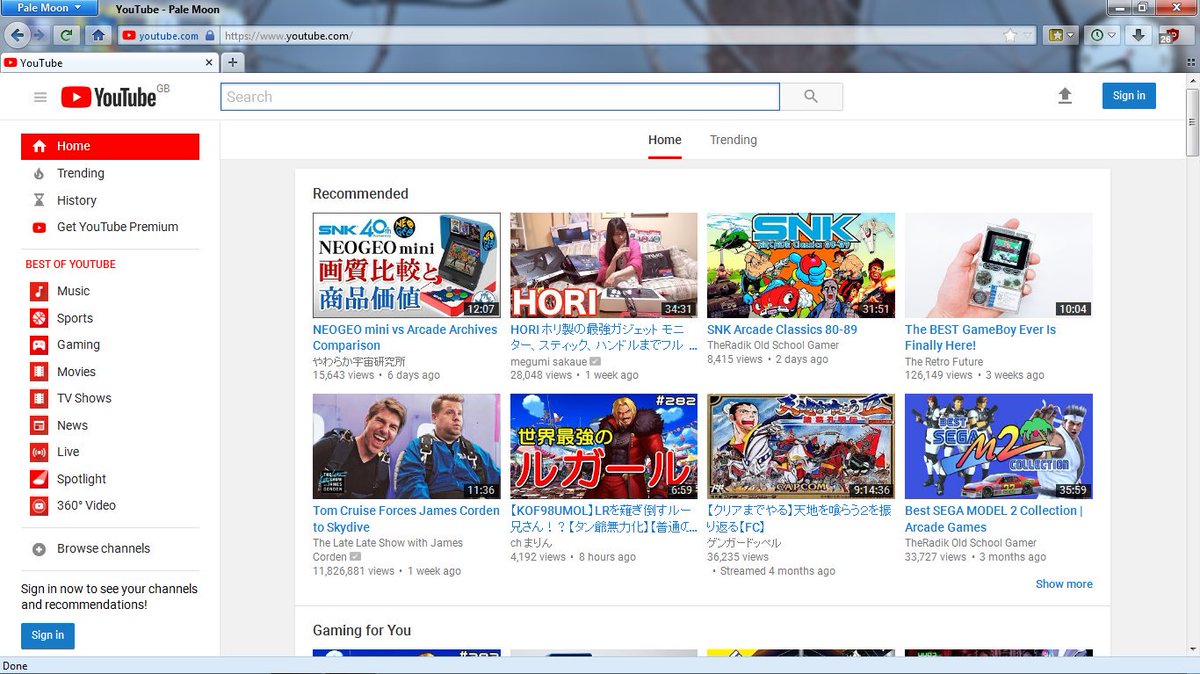Click title NEOGEO mini vs Arcade Archives Comparison
This screenshot has width=1200, height=674.
click(x=405, y=338)
